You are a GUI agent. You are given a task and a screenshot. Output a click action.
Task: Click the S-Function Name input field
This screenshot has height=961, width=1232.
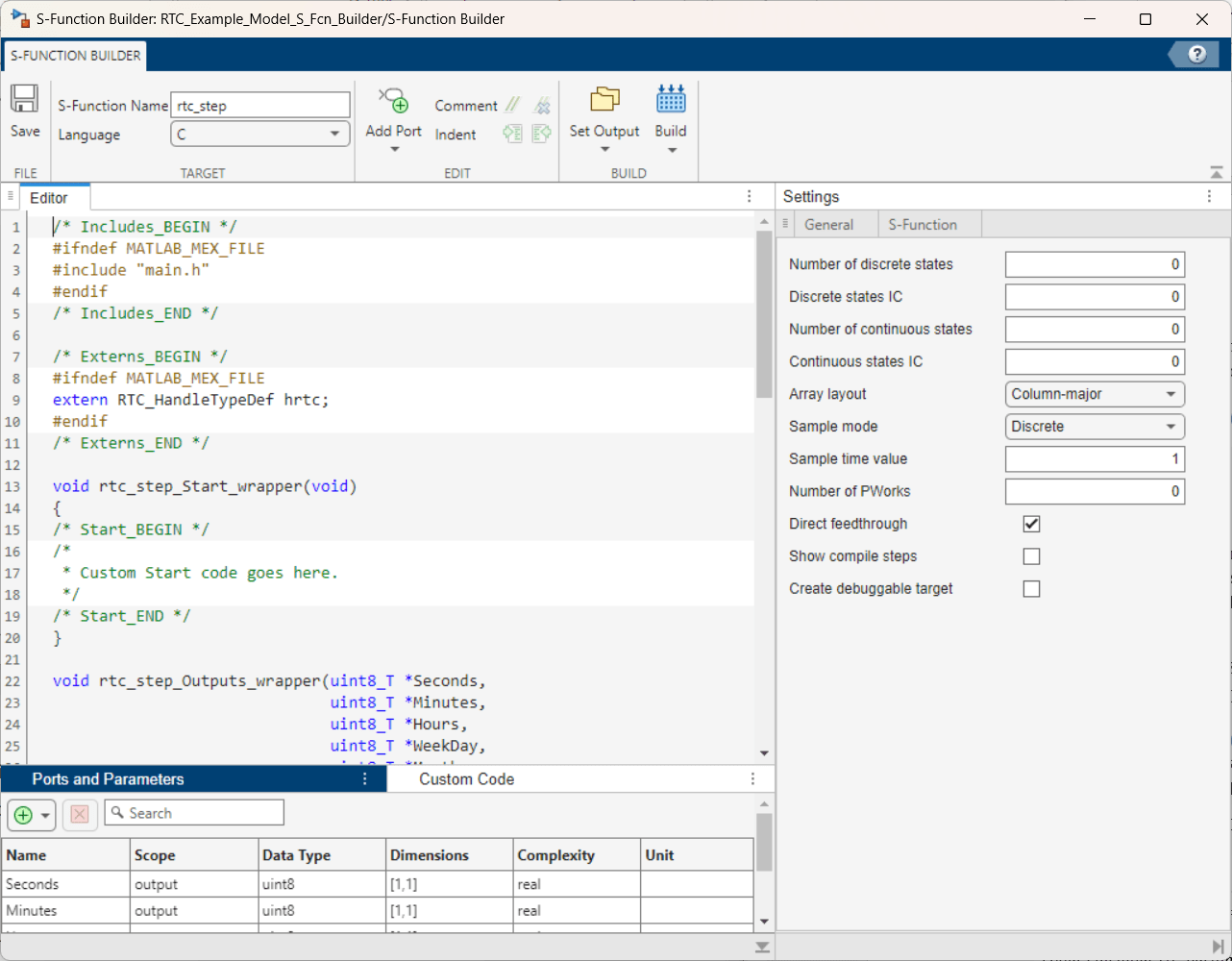259,106
